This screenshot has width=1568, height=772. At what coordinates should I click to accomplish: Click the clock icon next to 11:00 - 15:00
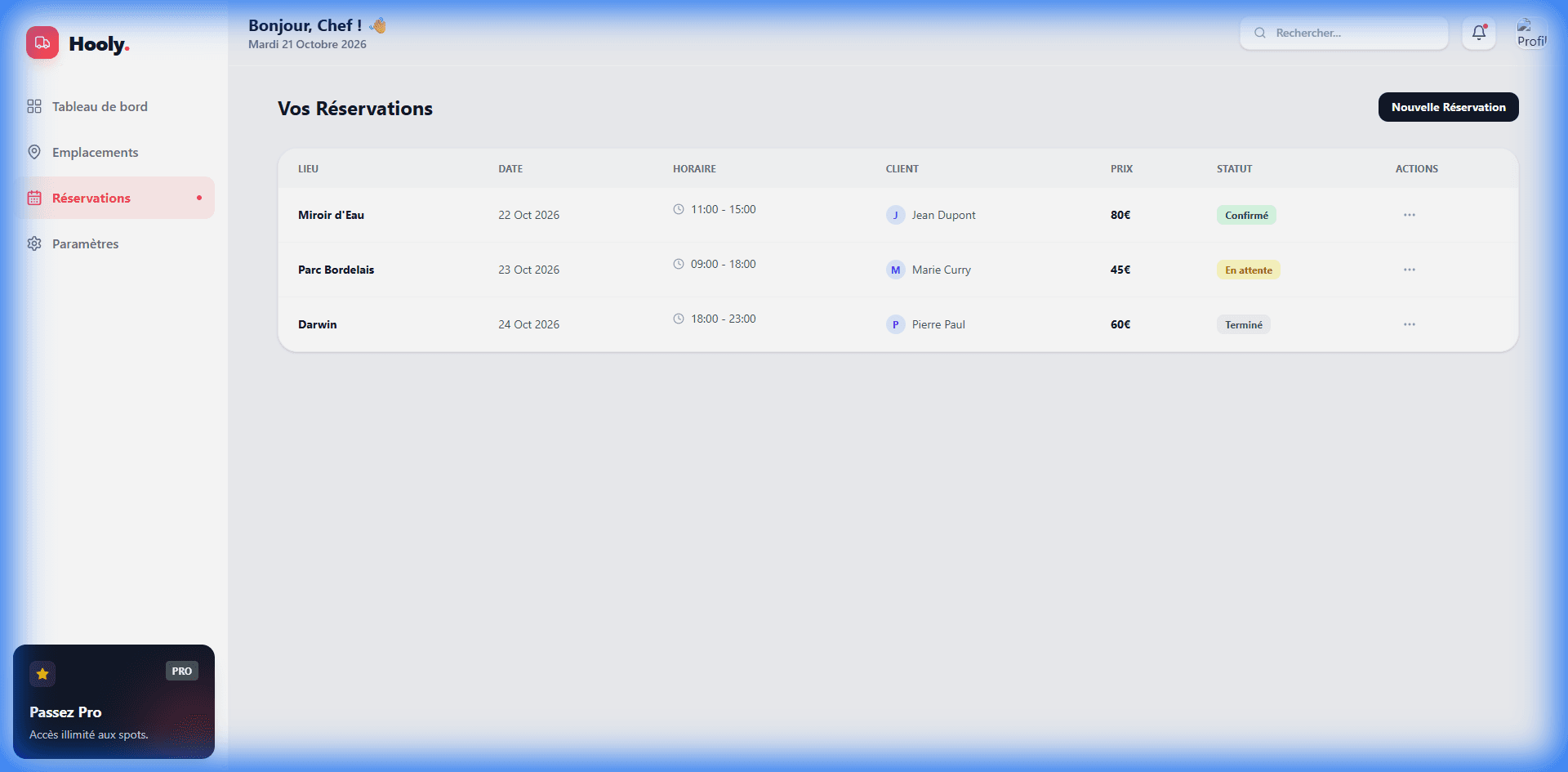tap(679, 208)
